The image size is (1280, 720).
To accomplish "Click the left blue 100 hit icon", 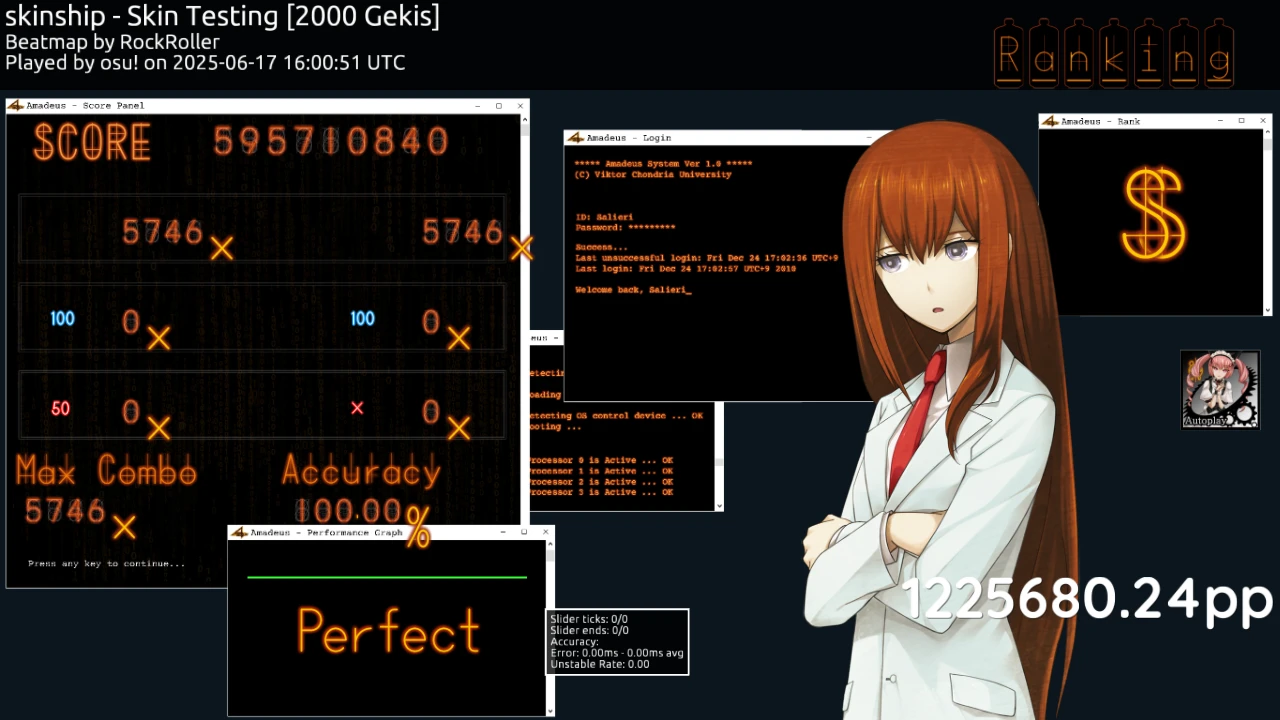I will point(62,319).
